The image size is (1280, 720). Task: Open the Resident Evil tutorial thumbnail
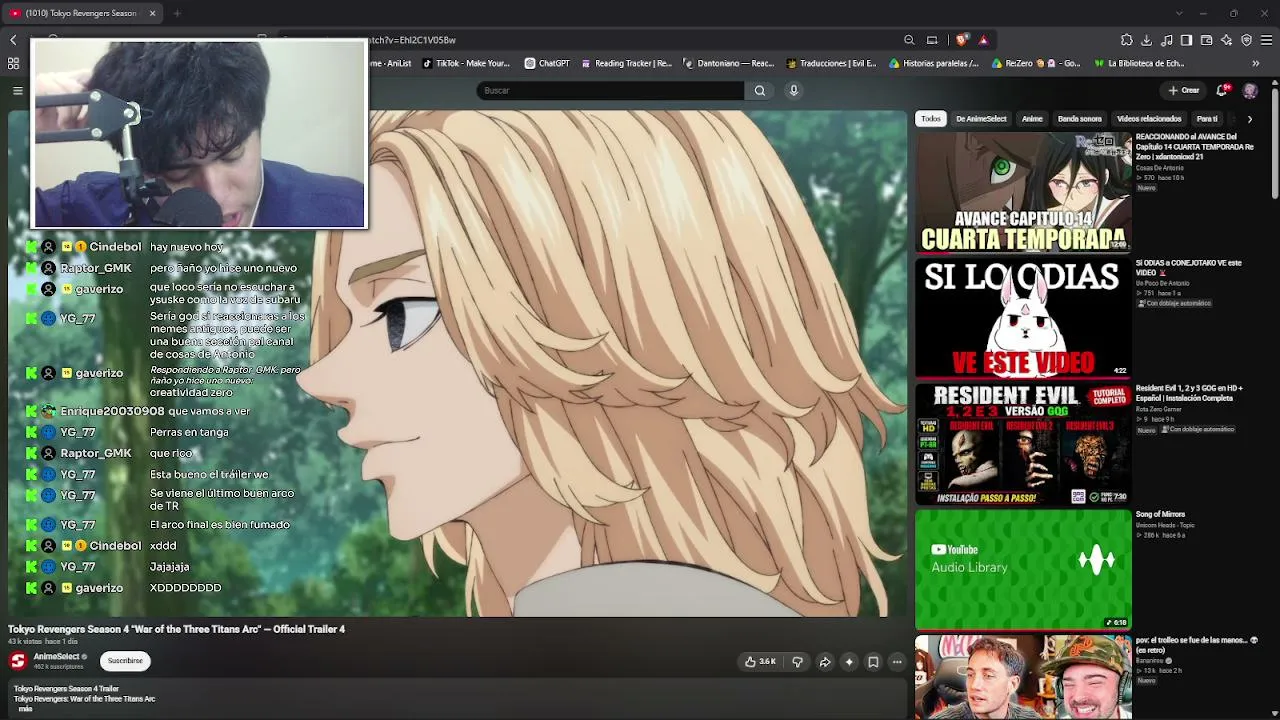coord(1023,444)
